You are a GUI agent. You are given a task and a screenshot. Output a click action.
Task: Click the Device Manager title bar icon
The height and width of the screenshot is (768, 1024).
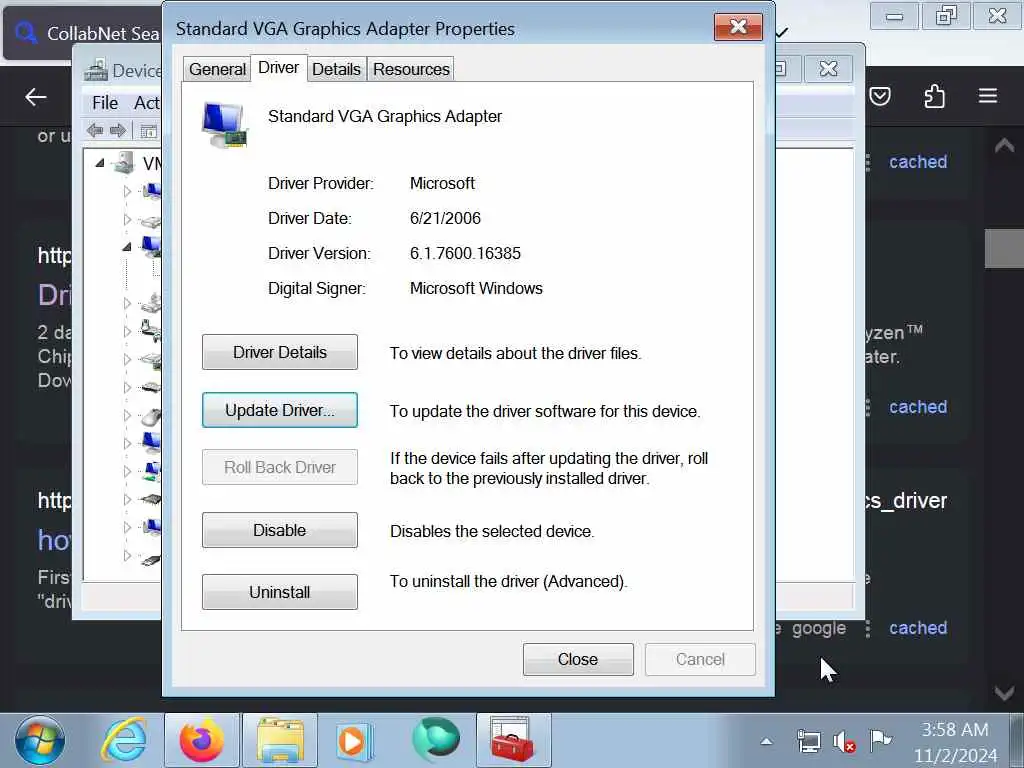96,70
